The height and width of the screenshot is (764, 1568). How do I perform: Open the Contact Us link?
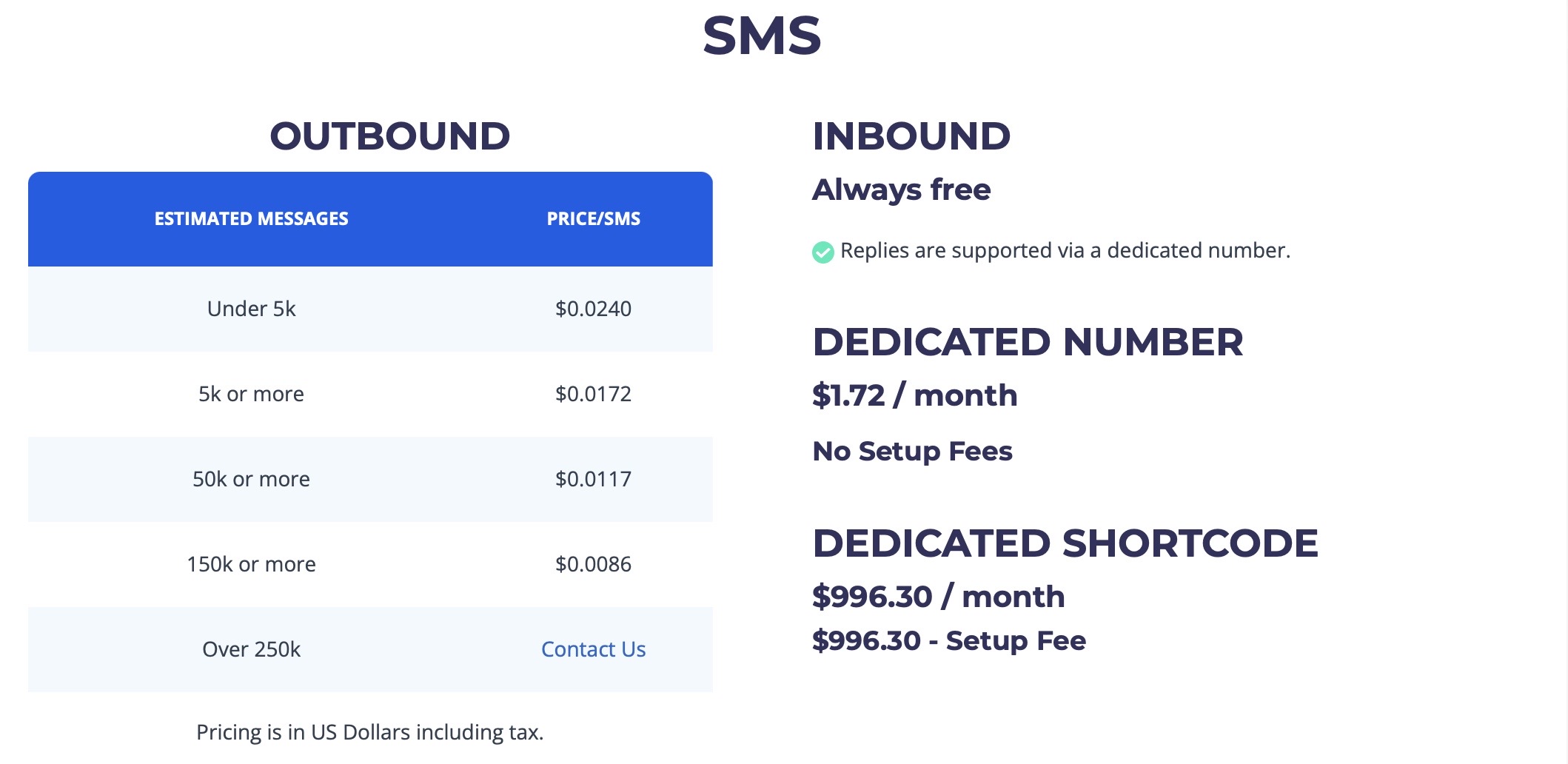tap(593, 649)
